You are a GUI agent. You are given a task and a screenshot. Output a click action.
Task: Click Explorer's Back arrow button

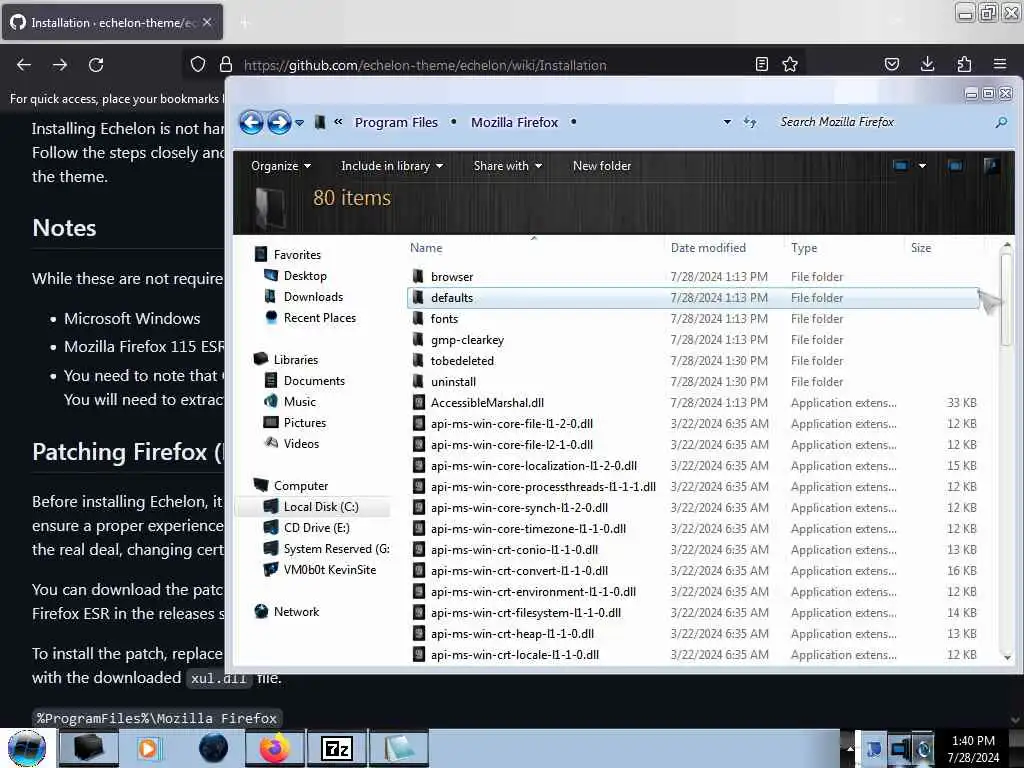[x=251, y=122]
